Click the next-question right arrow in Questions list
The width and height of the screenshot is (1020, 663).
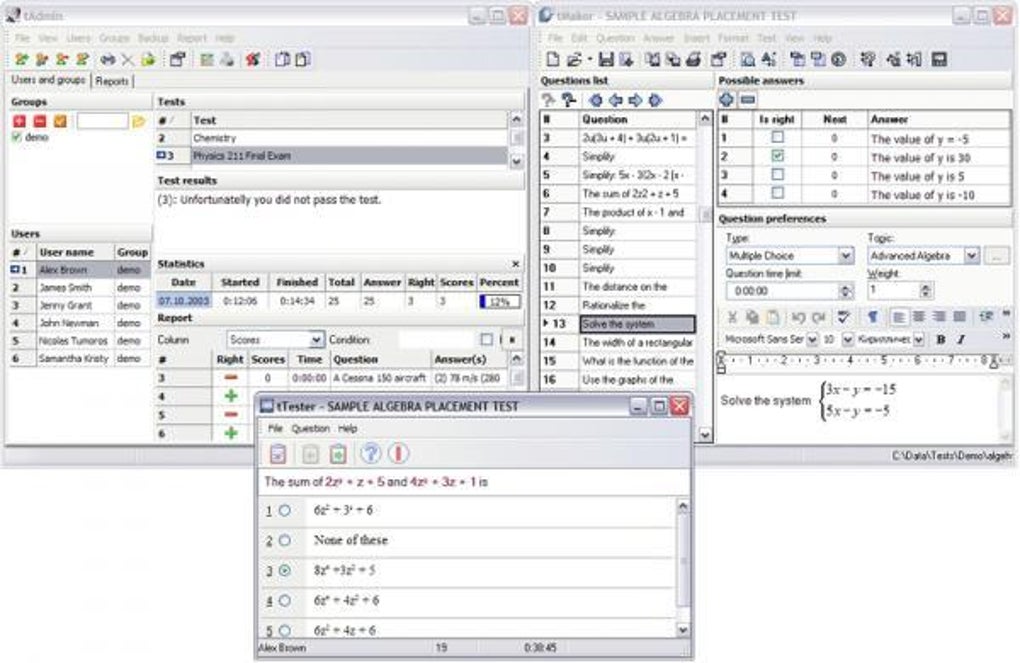pos(635,100)
